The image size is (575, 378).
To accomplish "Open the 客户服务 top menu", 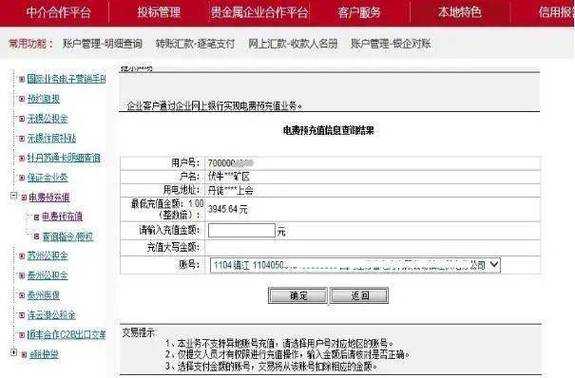I will click(359, 12).
